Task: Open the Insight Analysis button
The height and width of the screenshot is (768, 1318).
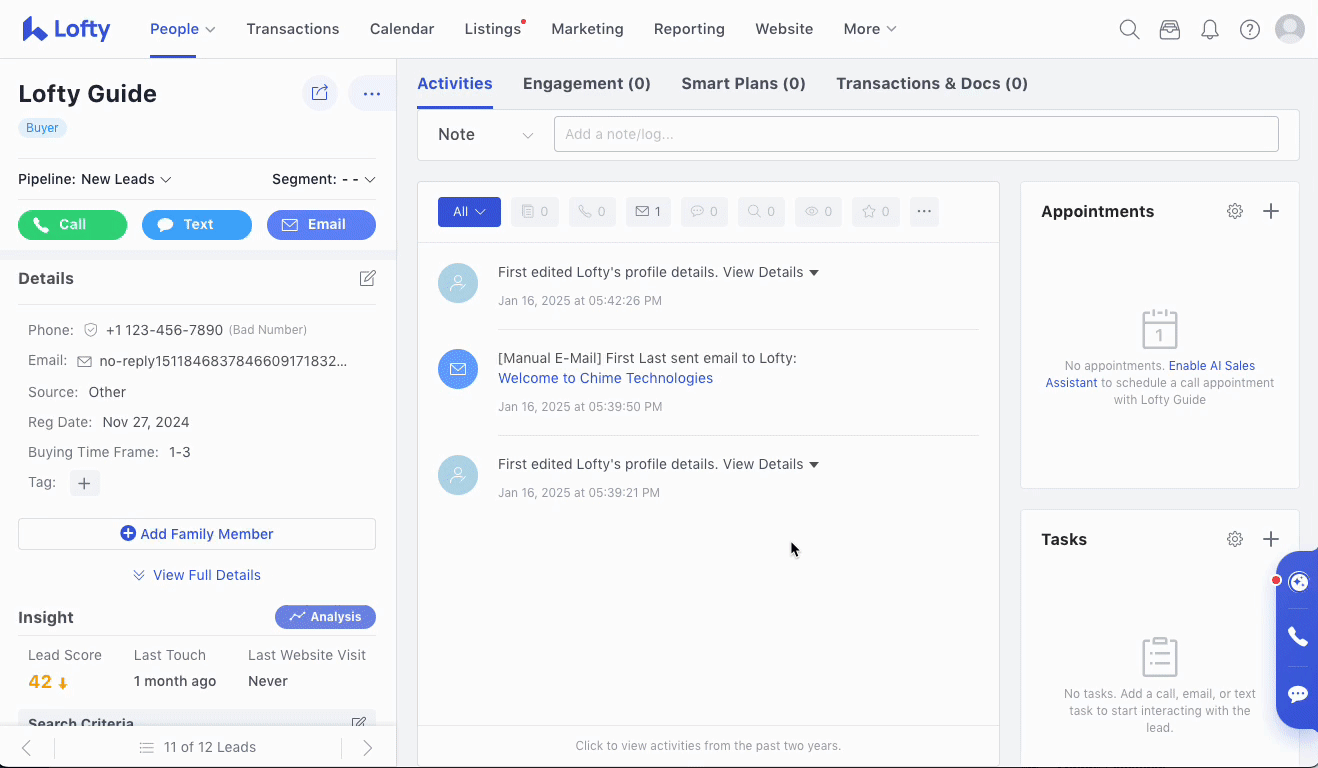Action: point(325,617)
